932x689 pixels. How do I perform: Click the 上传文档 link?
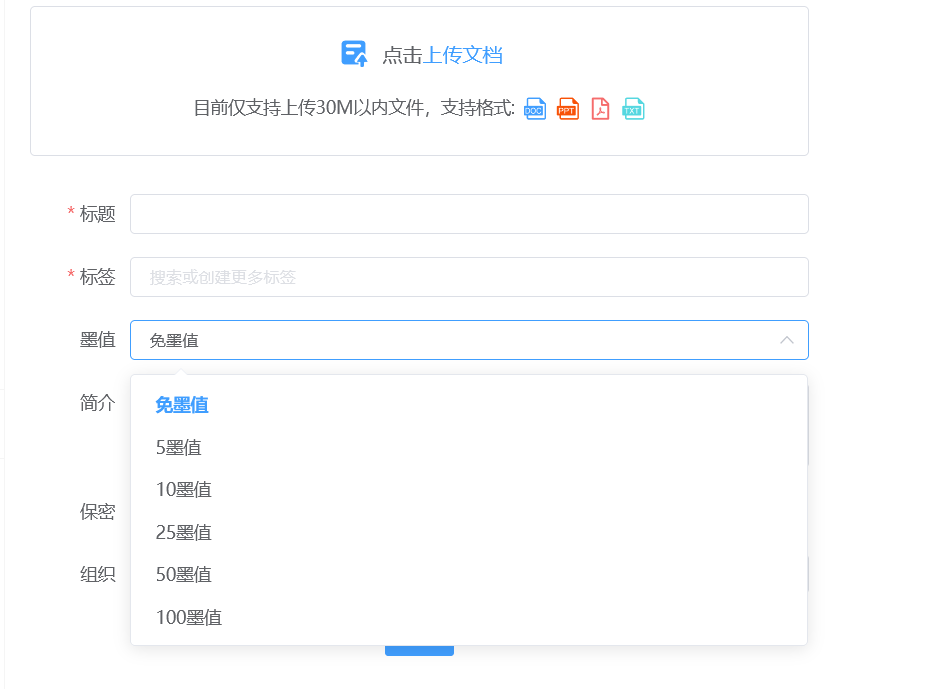tap(462, 55)
